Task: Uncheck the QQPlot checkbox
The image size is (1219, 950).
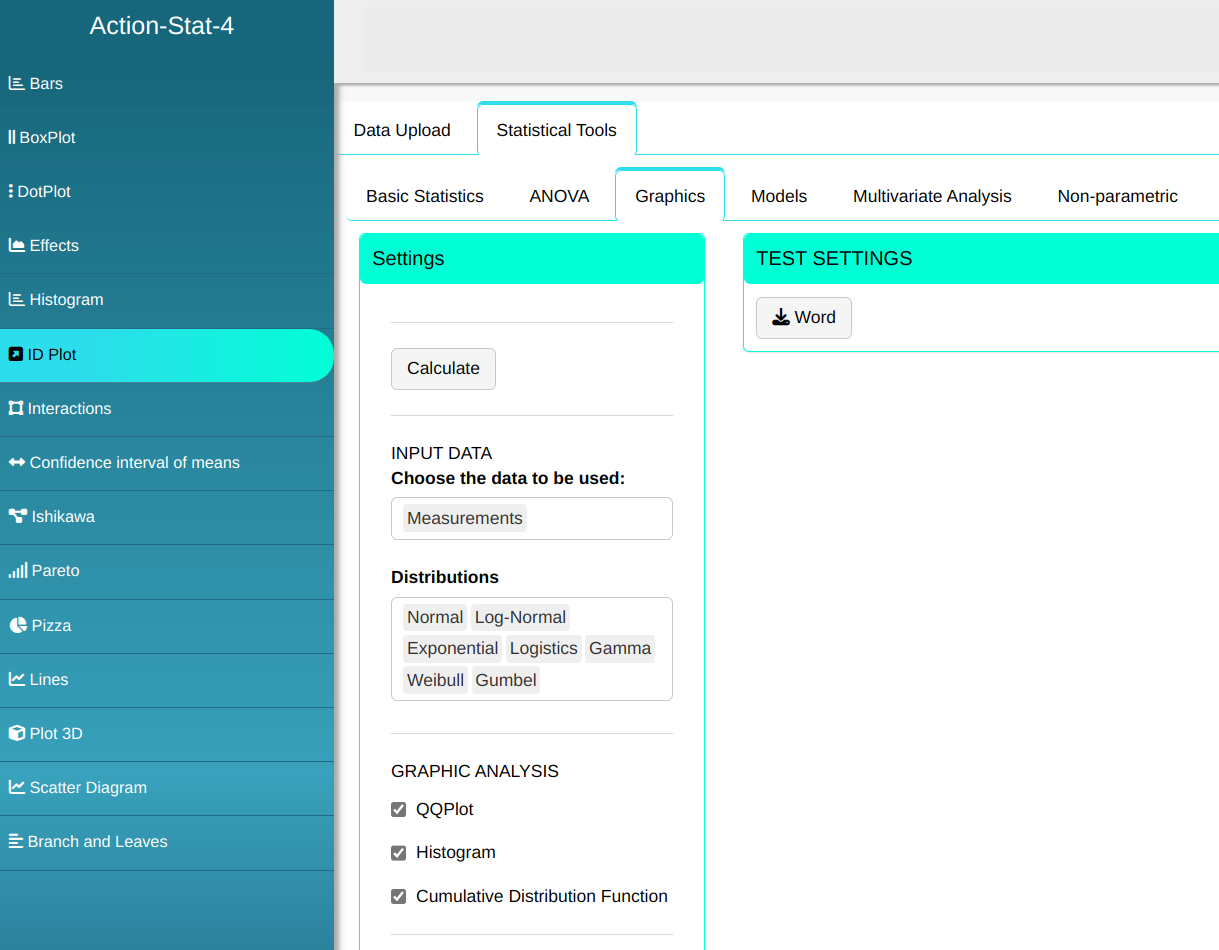Action: point(399,810)
